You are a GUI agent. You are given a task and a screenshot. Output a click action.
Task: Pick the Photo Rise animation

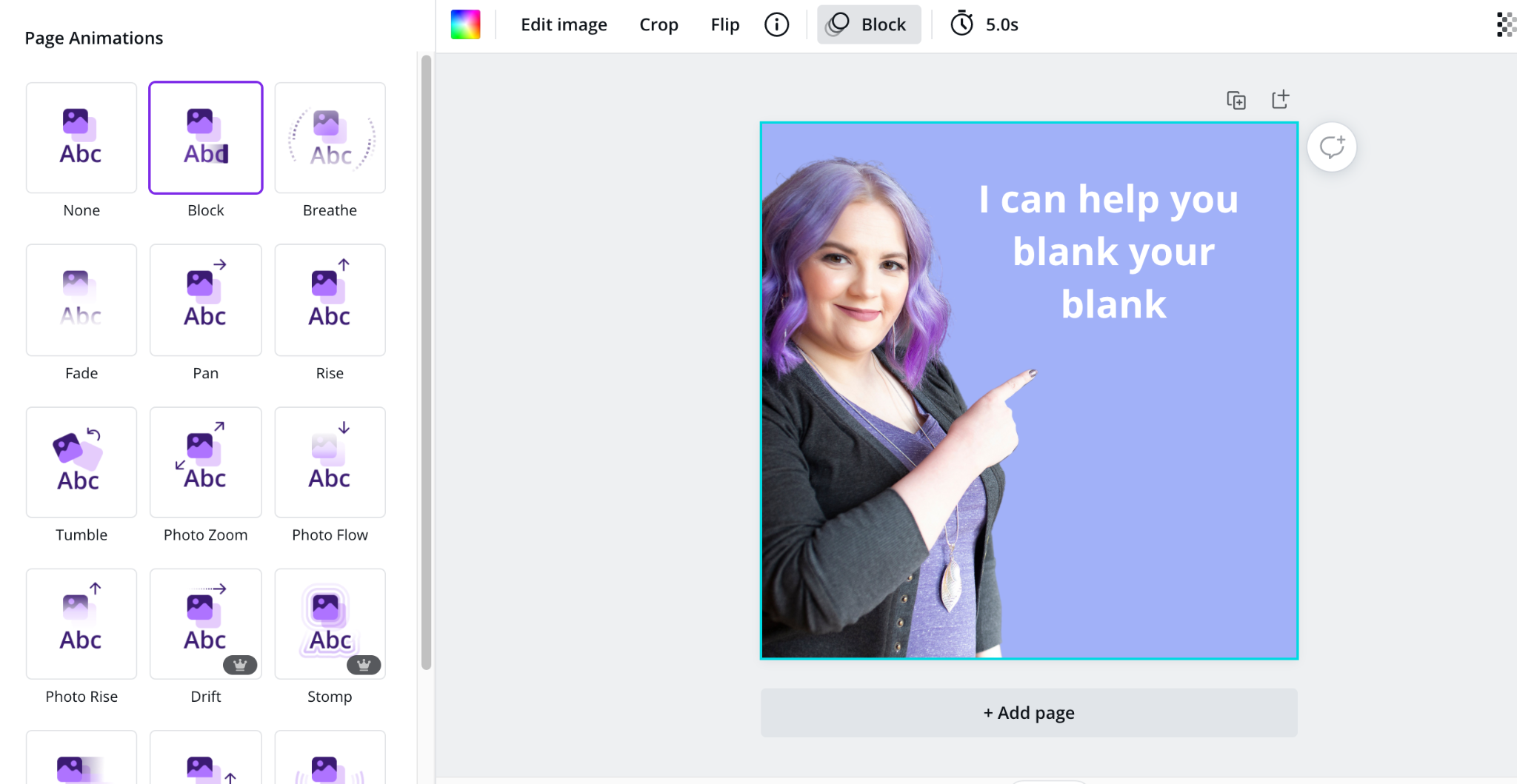[81, 623]
